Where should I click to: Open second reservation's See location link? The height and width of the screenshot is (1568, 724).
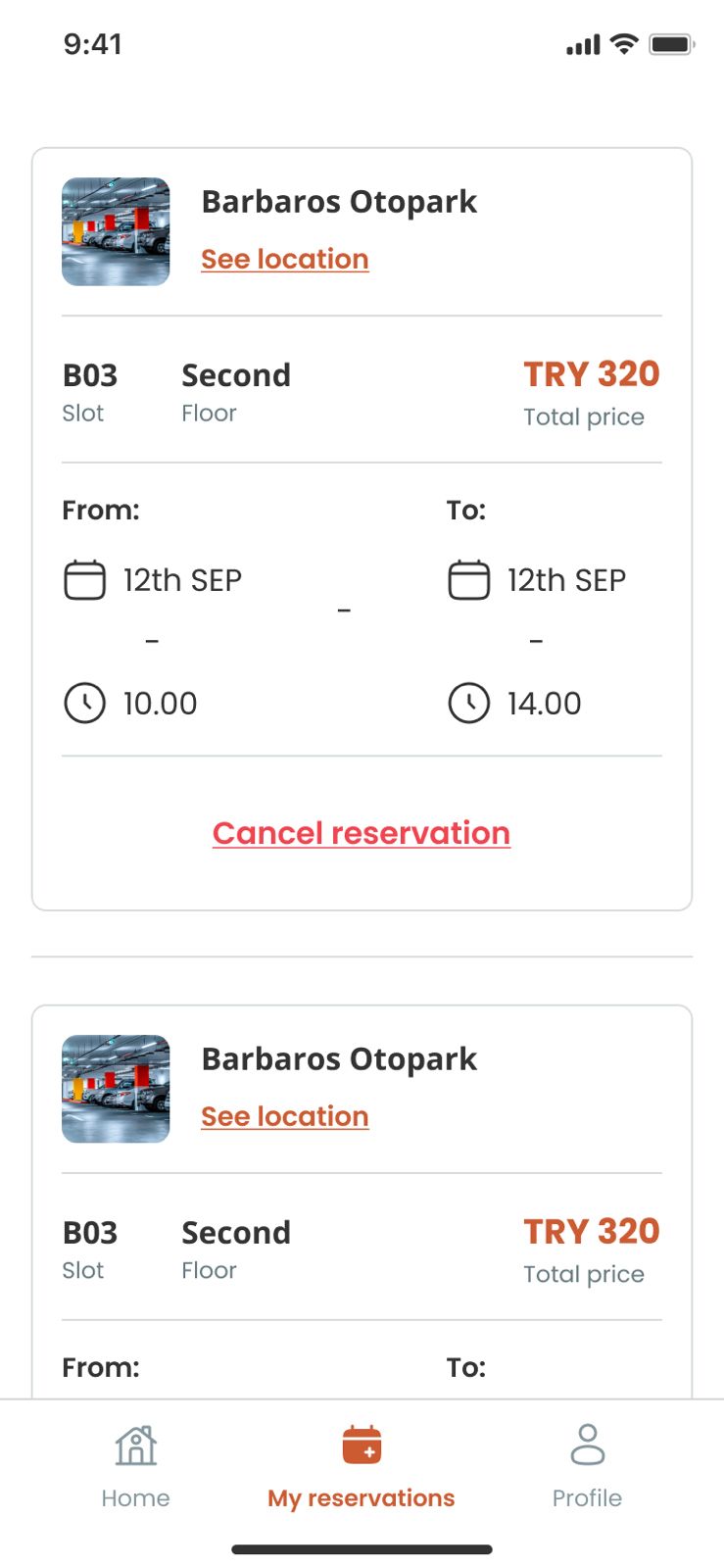pos(285,1116)
